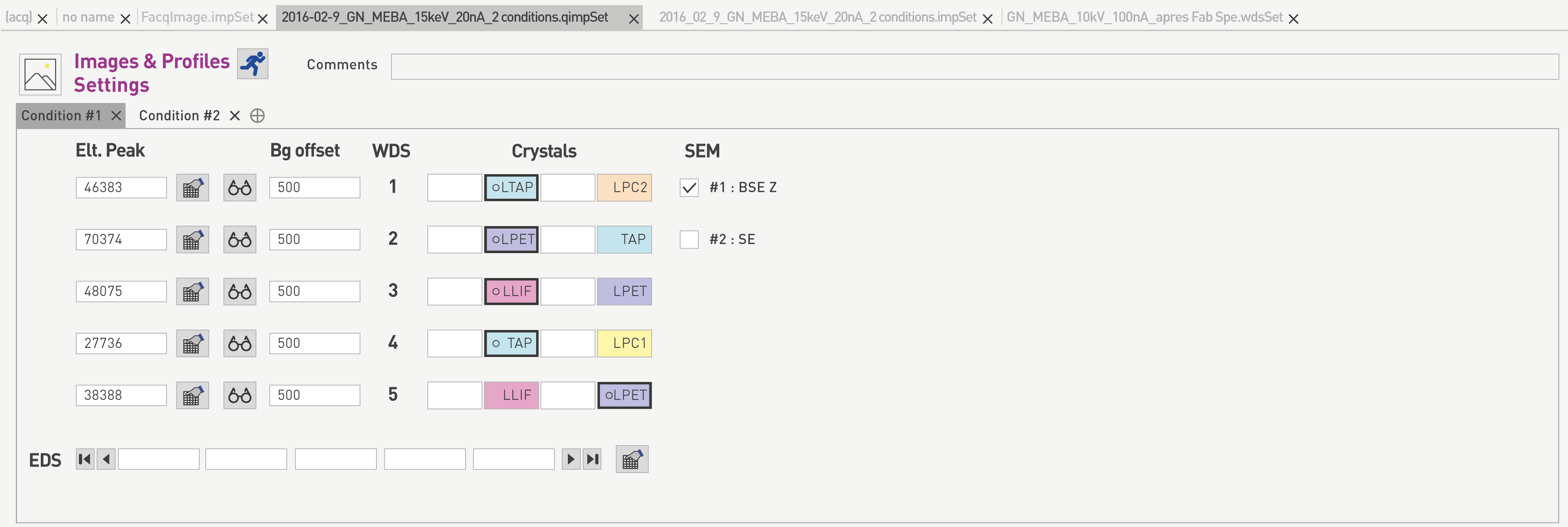Click binoculars icon for WDS 4 row

click(239, 343)
